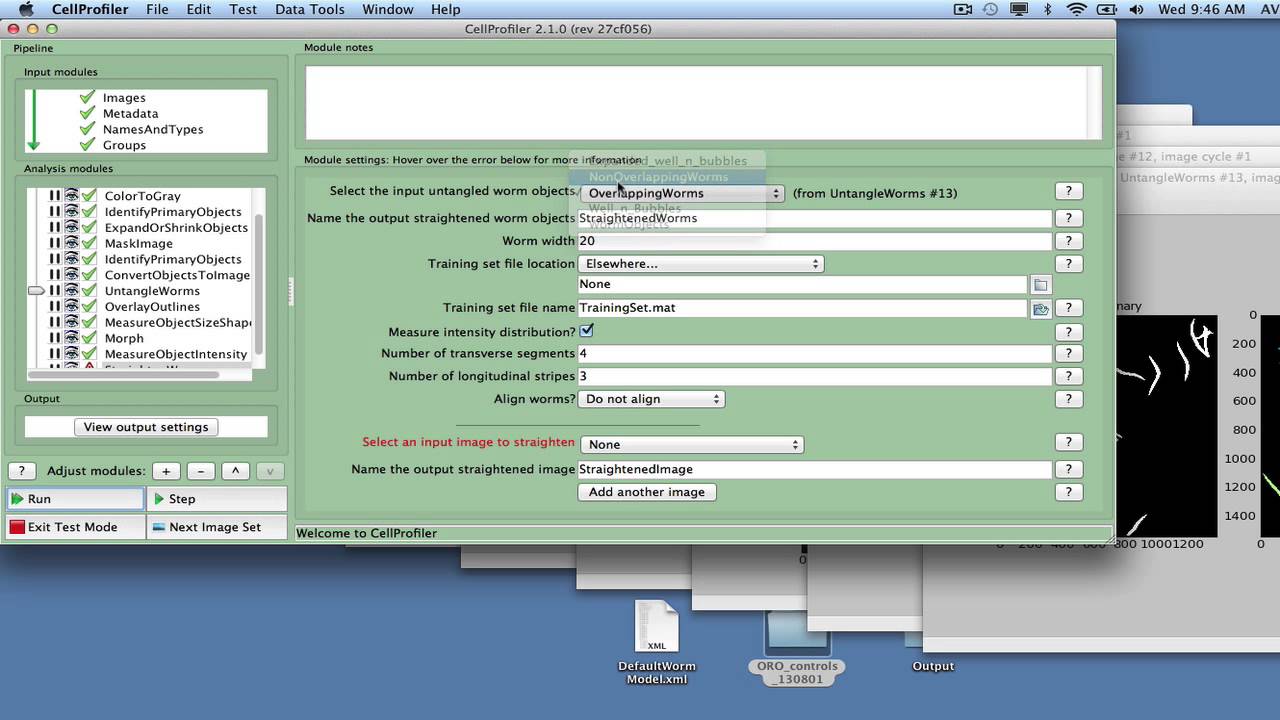Open Training set file location dropdown

click(701, 264)
